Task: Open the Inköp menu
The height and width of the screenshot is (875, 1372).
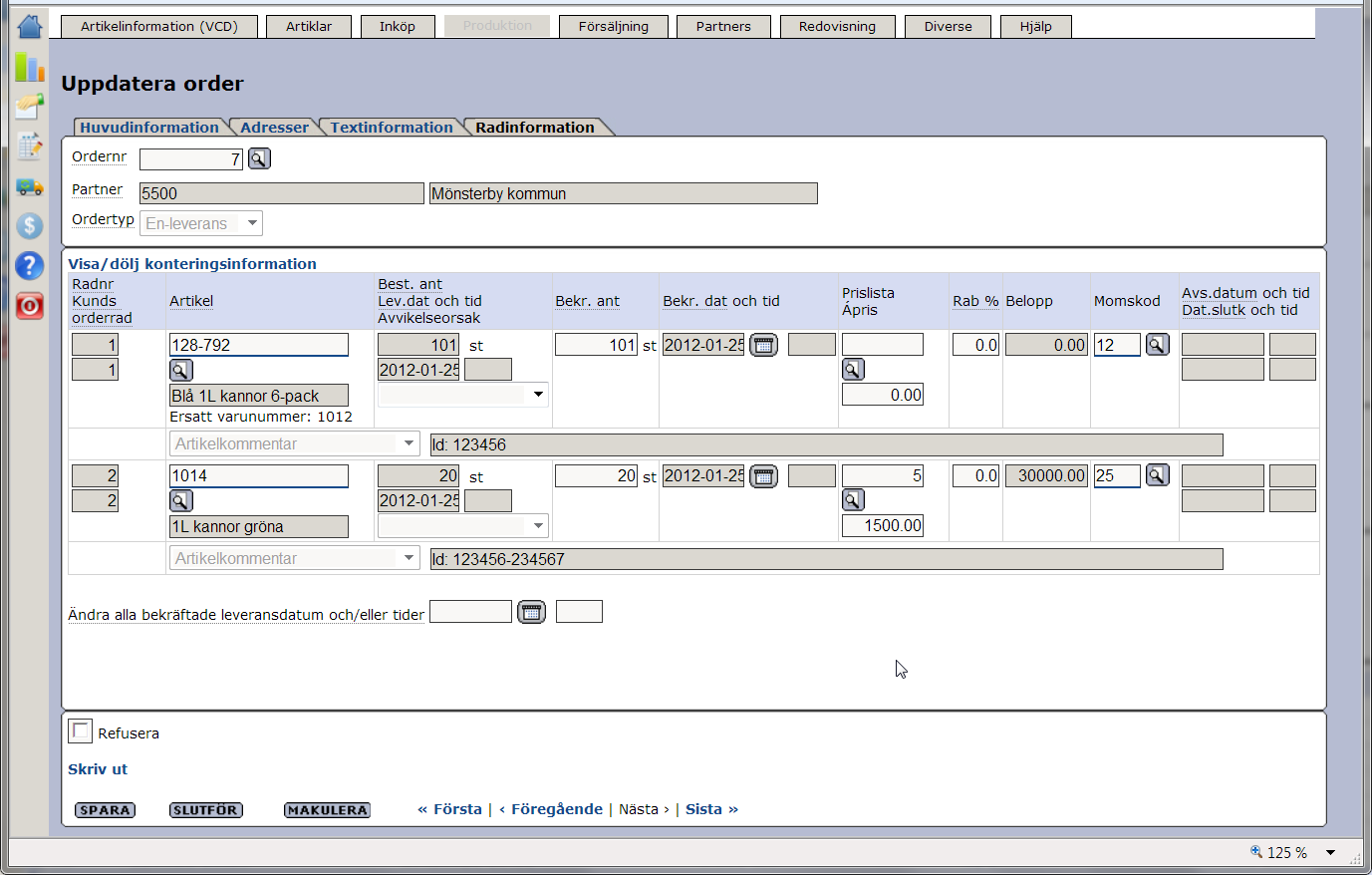Action: click(x=398, y=27)
